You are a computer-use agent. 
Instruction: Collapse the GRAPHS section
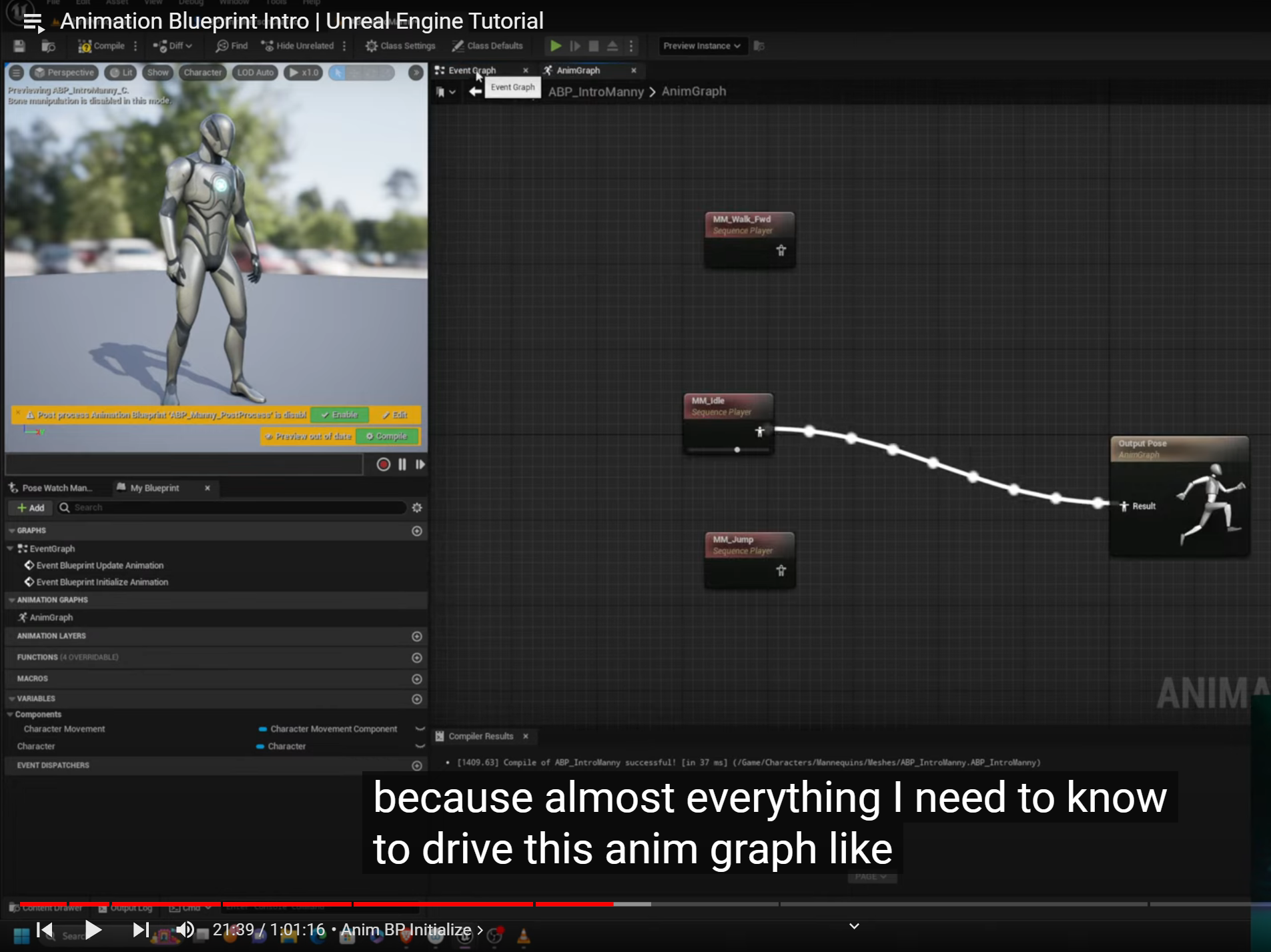(x=11, y=531)
